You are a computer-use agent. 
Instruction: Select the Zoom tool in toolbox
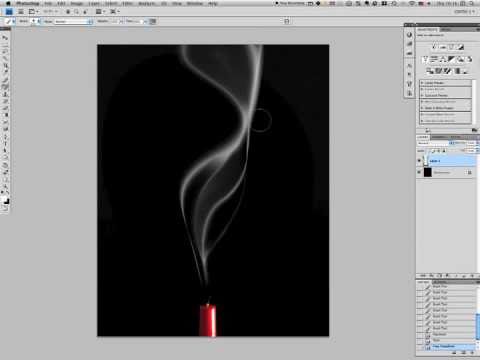pyautogui.click(x=5, y=186)
